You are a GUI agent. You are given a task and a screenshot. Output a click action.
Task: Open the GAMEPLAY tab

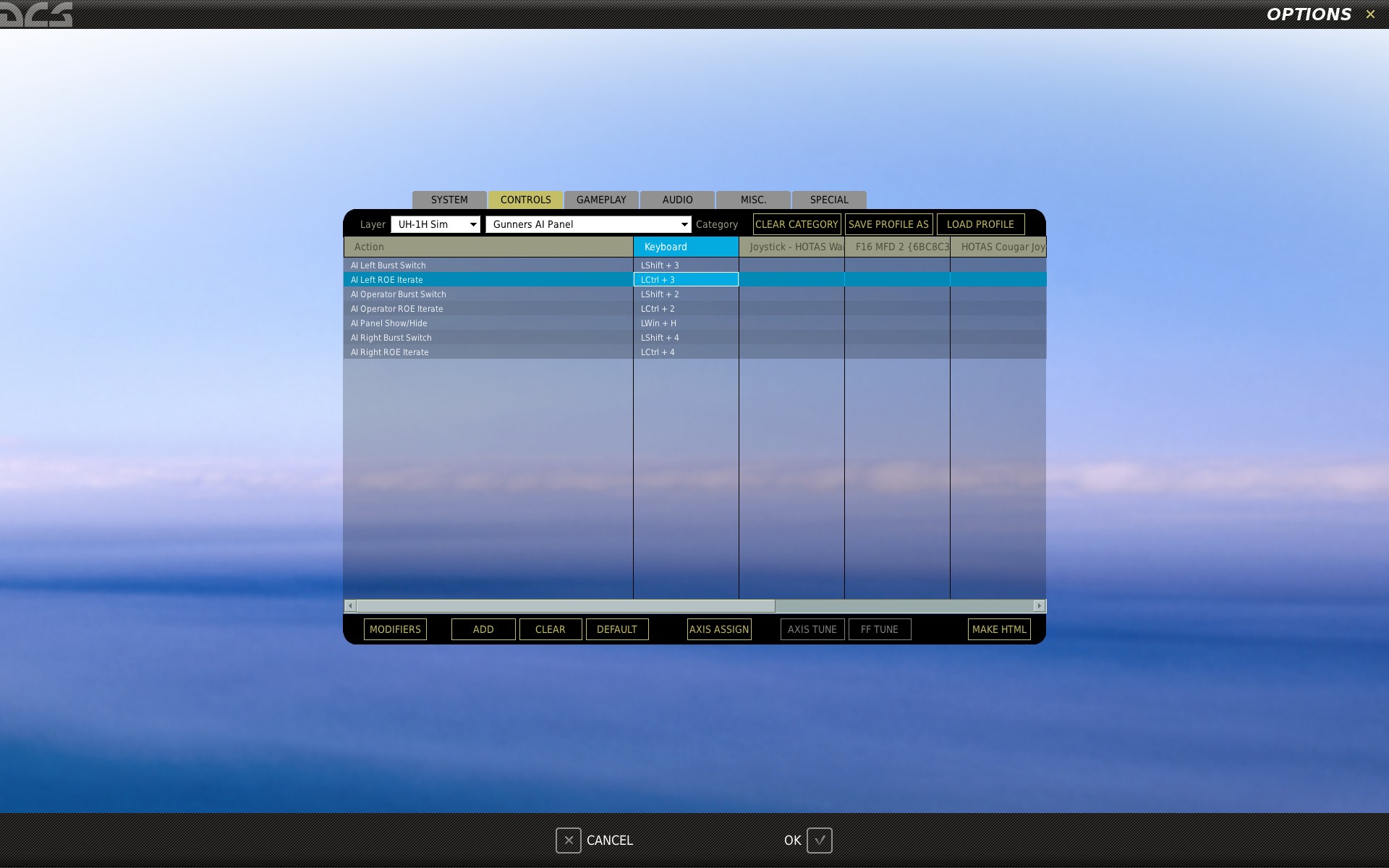coord(601,200)
